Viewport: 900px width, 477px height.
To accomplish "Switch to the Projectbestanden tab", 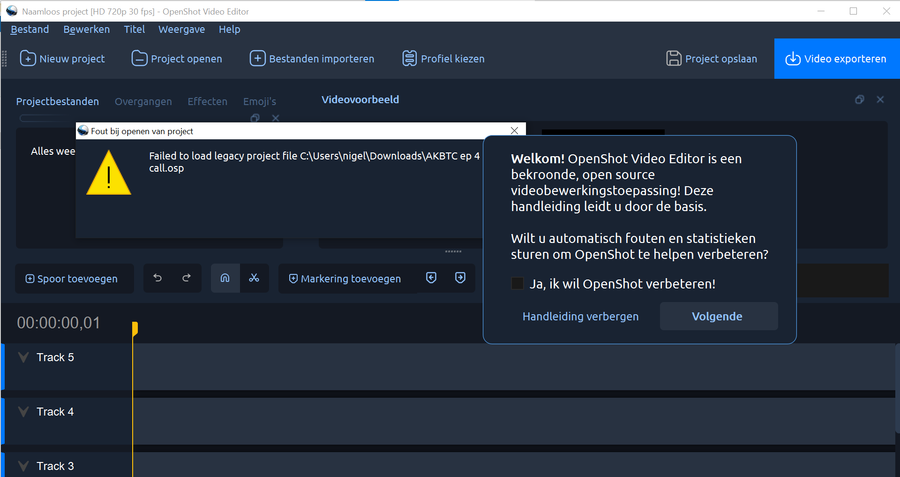I will click(57, 102).
